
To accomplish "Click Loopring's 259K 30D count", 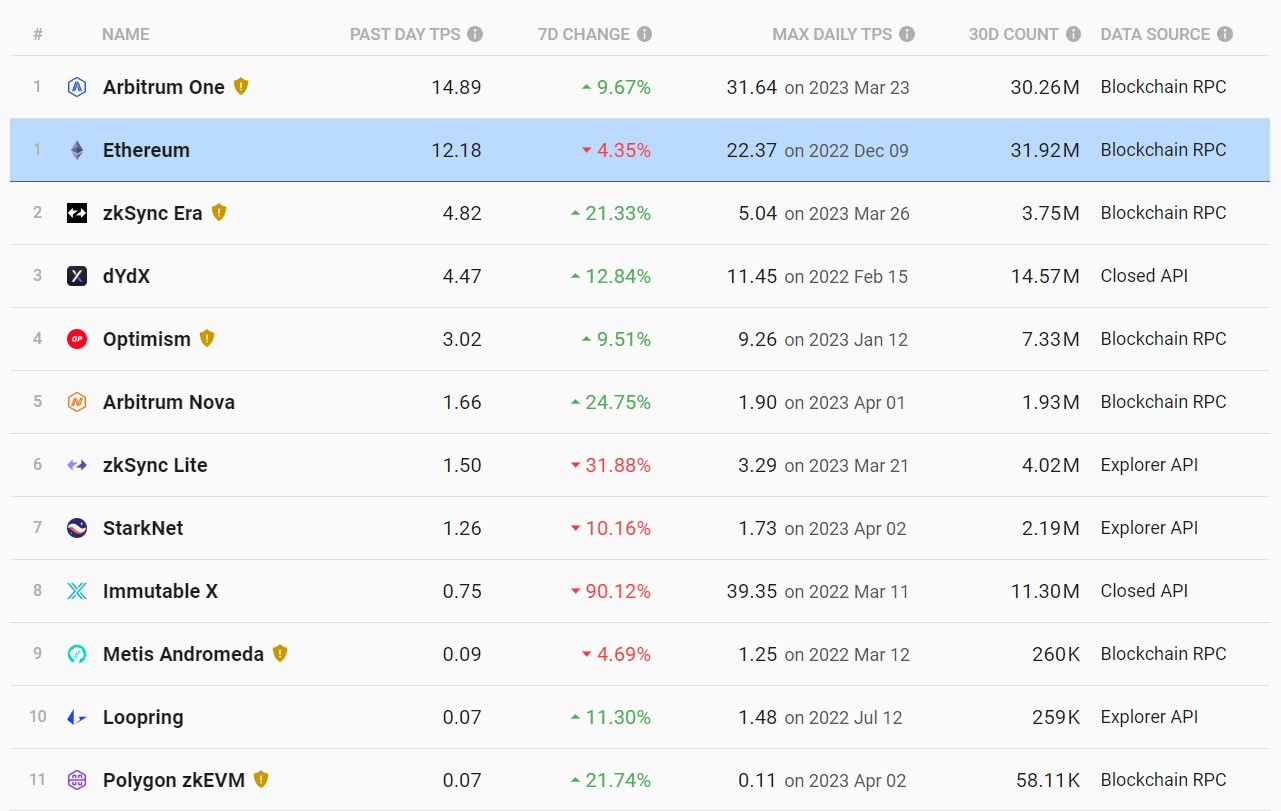I will click(x=1056, y=717).
